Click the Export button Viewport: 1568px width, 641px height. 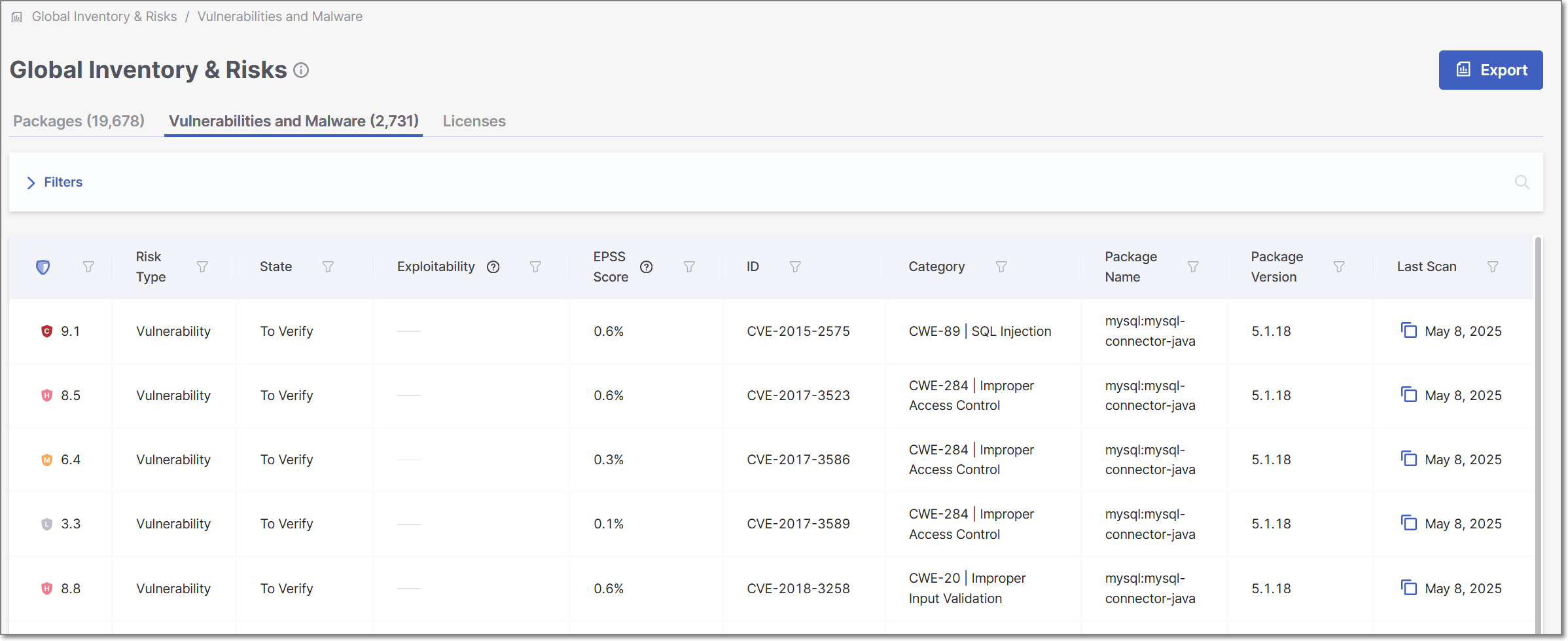[x=1490, y=70]
